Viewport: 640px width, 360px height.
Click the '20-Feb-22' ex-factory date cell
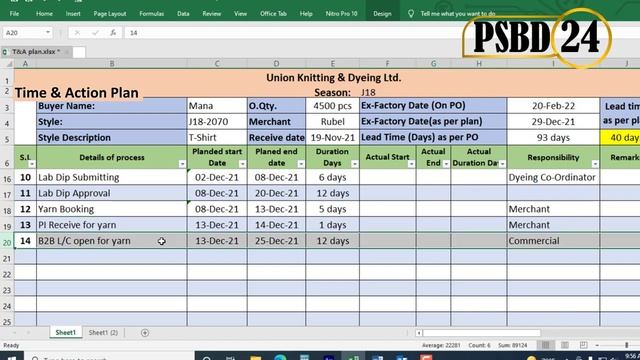(553, 106)
